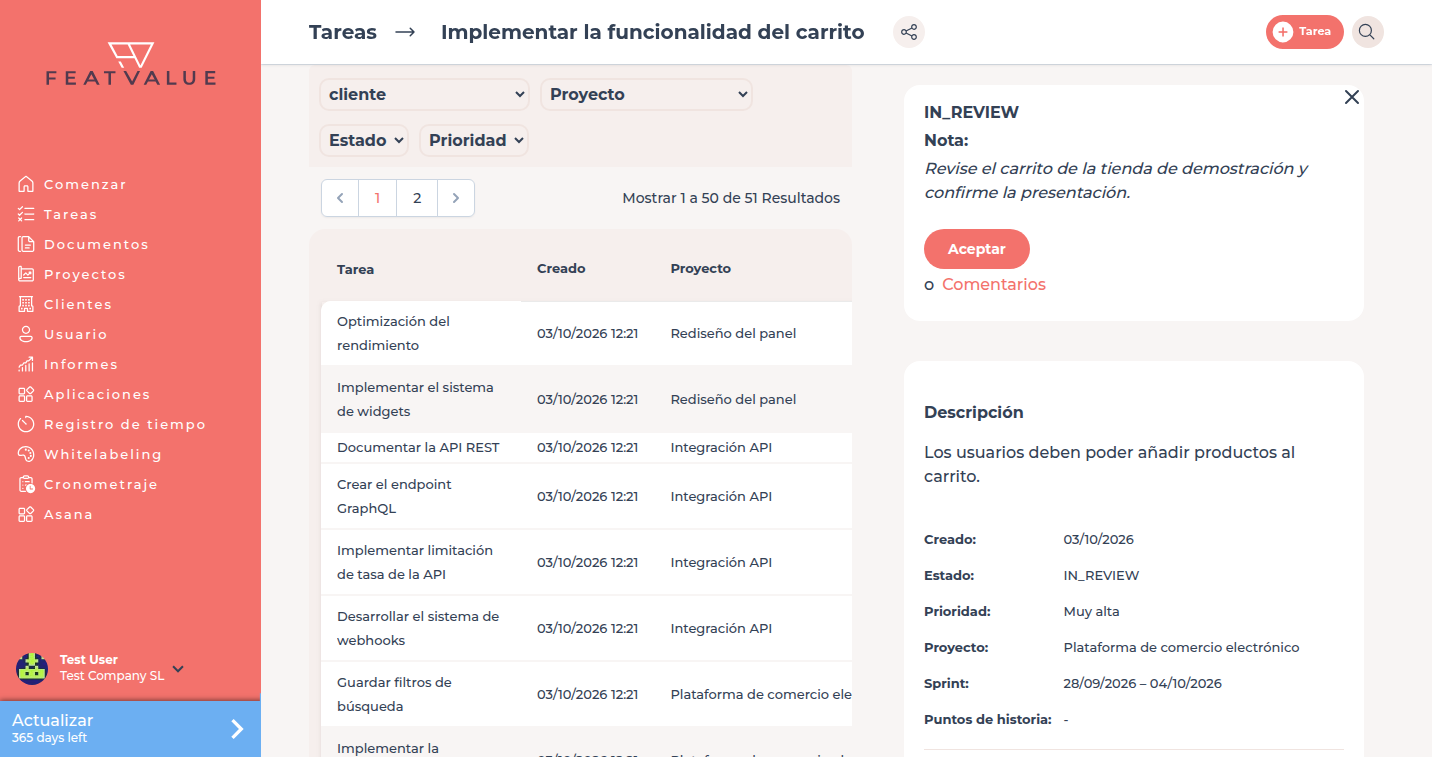This screenshot has width=1432, height=757.
Task: Click the Aceptar button
Action: (977, 249)
